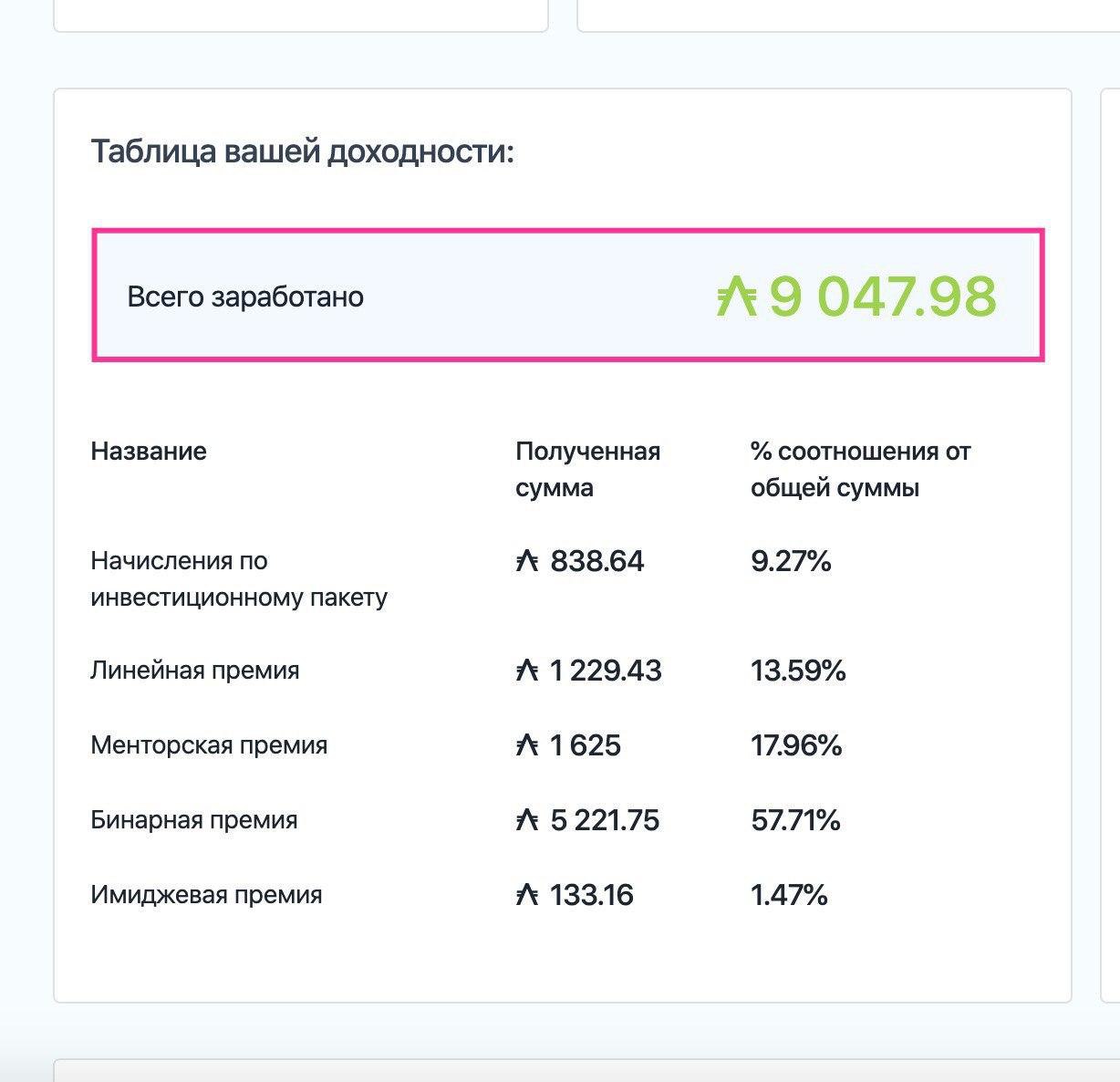Click the "Название" column header

pos(149,452)
